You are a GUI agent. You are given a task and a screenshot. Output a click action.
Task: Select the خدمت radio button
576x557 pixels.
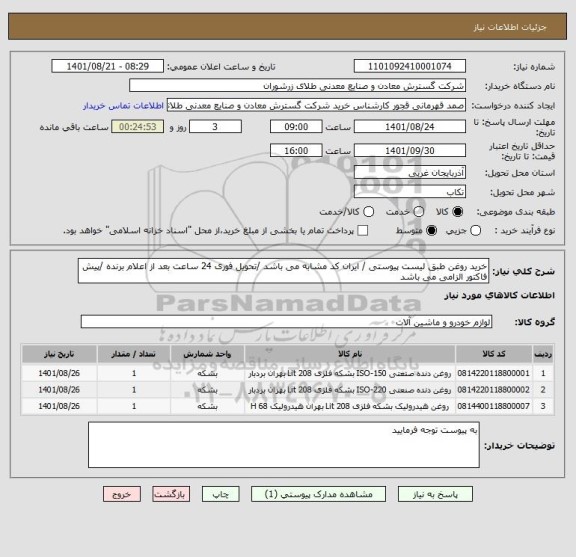point(419,212)
